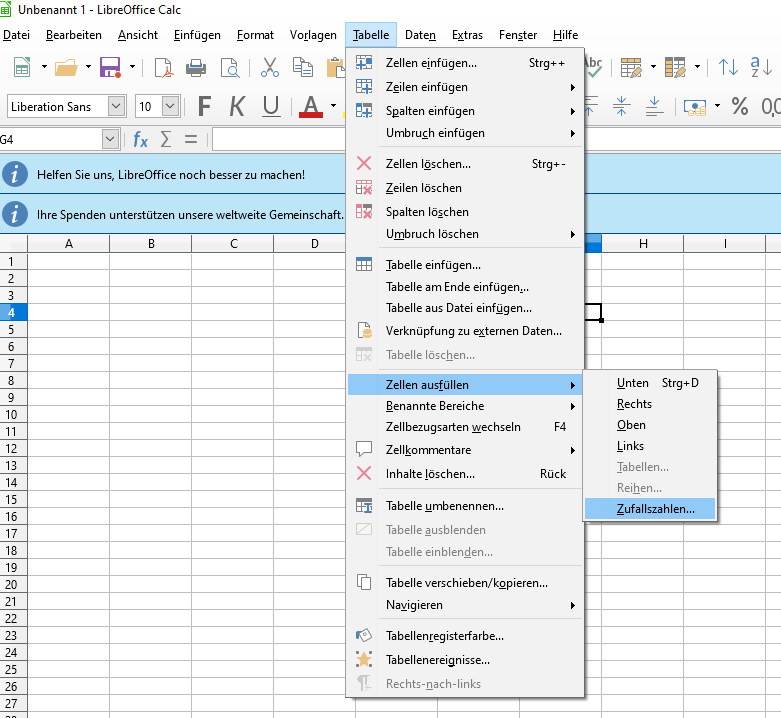Expand Benannte Bereiche submenu
Screen dimensions: 781x718
click(x=465, y=406)
